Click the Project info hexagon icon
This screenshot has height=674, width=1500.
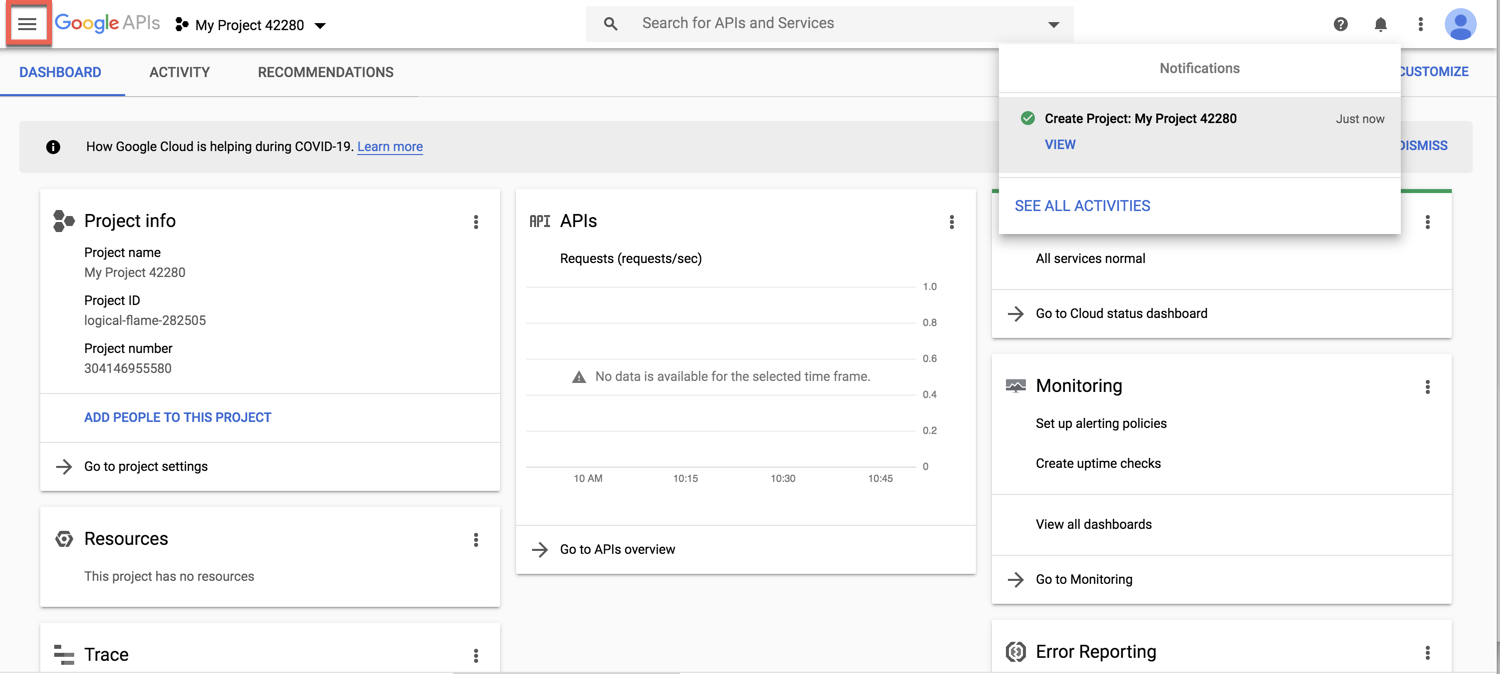64,221
